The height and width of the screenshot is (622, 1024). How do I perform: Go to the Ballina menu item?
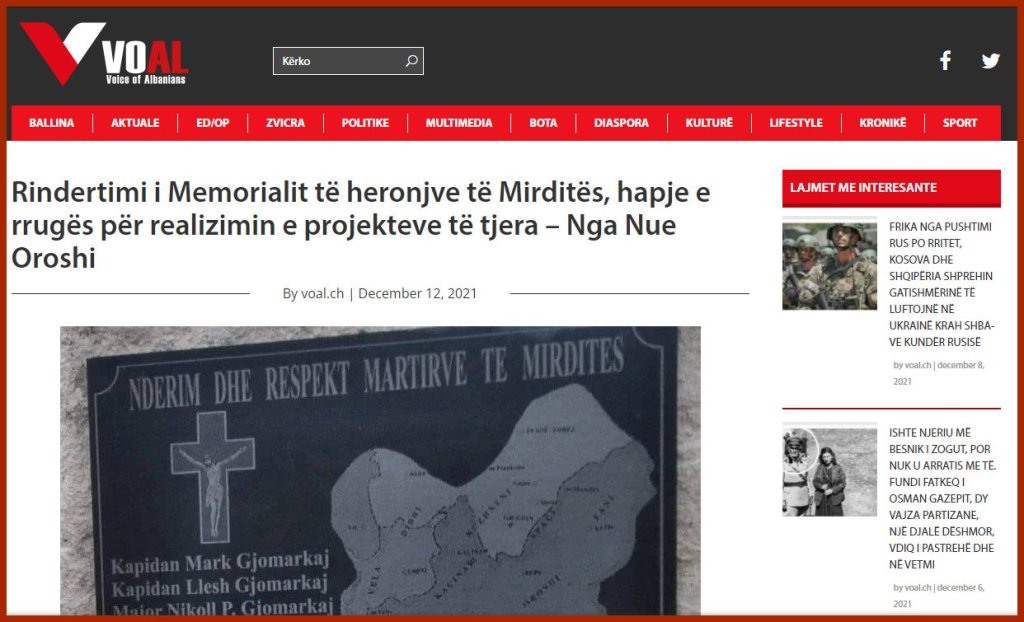point(51,123)
